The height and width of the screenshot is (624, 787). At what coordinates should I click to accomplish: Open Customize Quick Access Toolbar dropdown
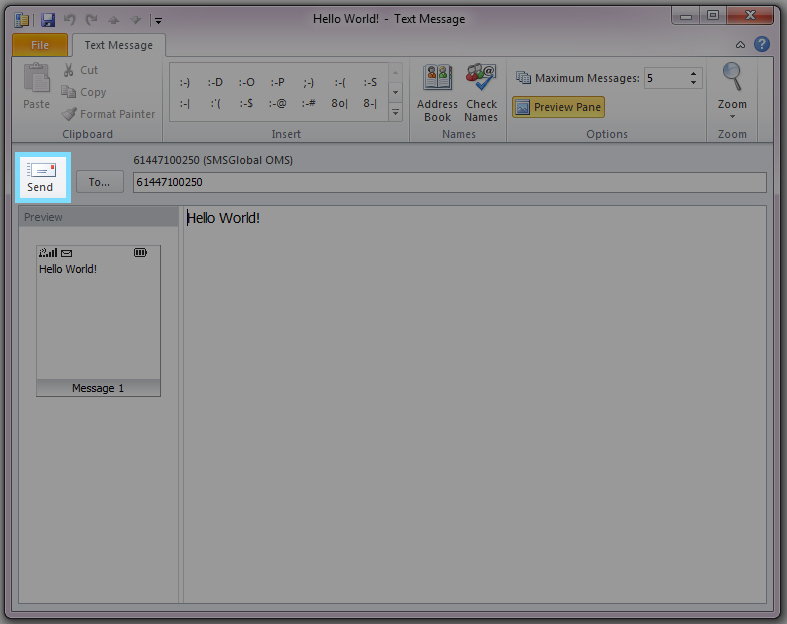[x=158, y=19]
